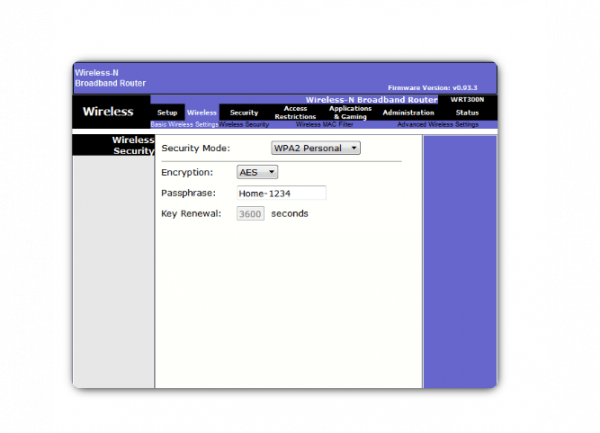
Task: Open the Wireless MAC Filter subtab
Action: [x=323, y=124]
